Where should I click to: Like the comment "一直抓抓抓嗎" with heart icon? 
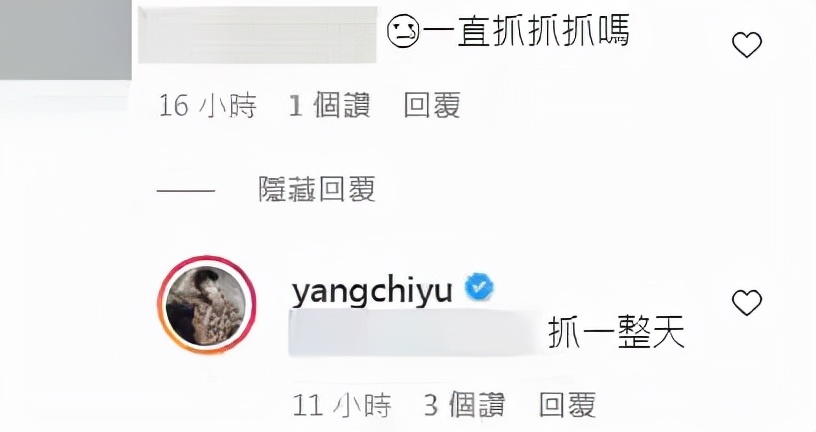tap(747, 45)
